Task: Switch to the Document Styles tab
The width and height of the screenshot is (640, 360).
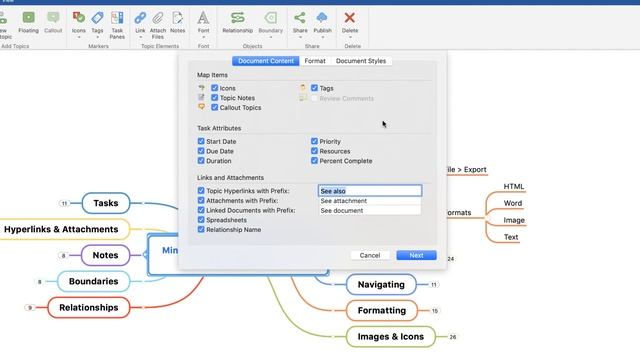Action: 361,61
